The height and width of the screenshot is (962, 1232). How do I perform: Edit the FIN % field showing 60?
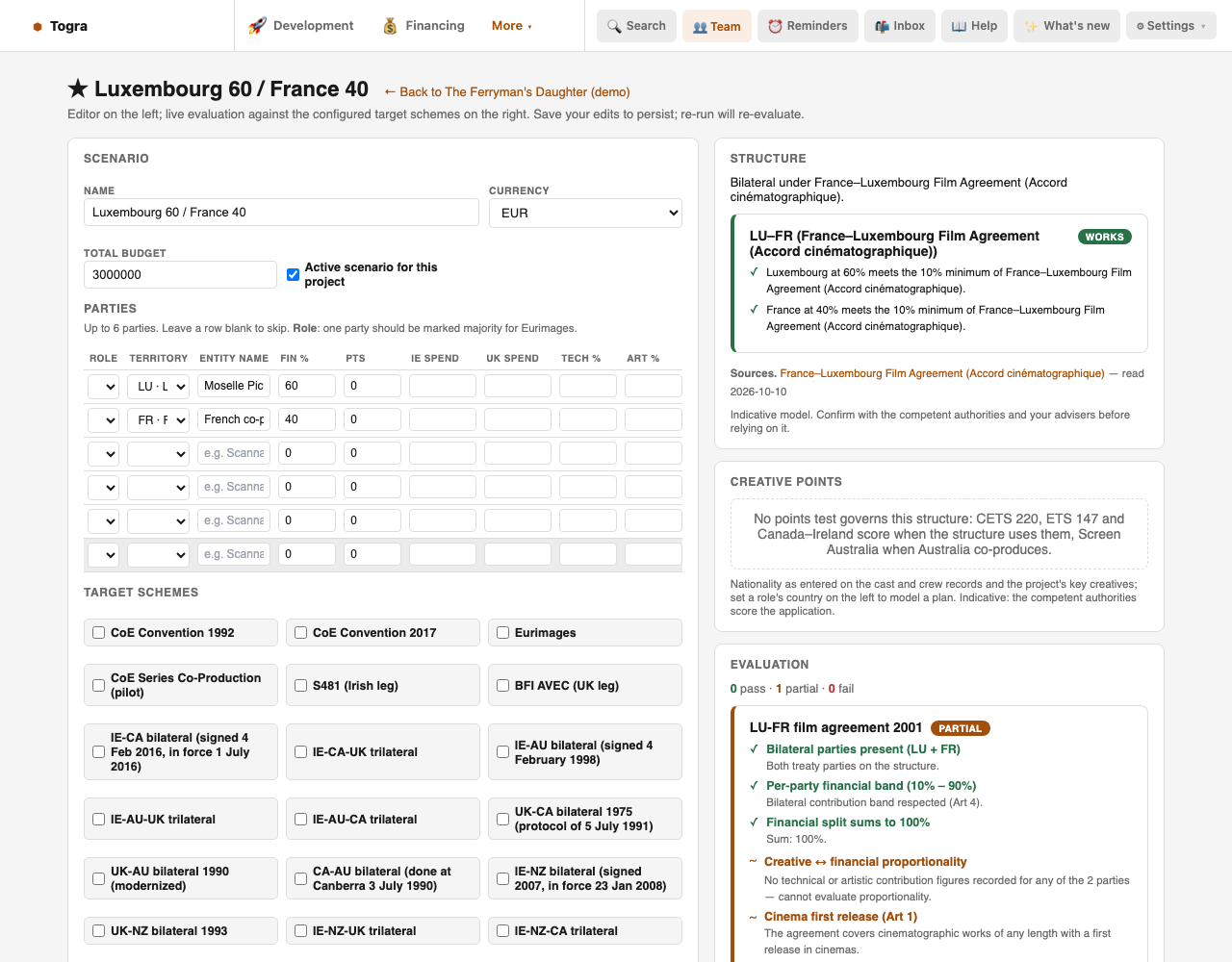pyautogui.click(x=307, y=386)
